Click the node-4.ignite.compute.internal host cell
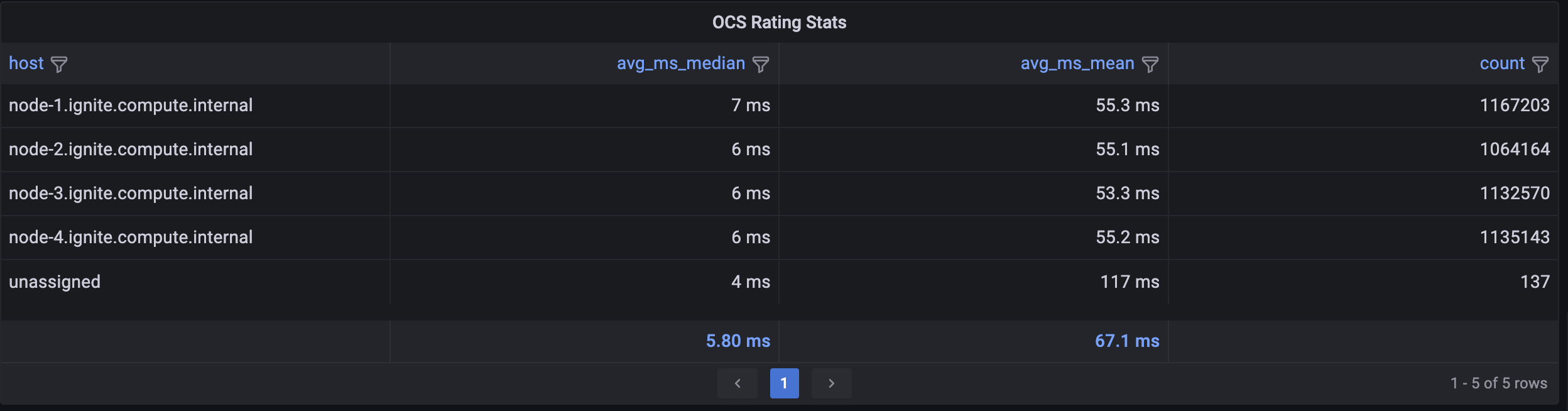 click(131, 238)
